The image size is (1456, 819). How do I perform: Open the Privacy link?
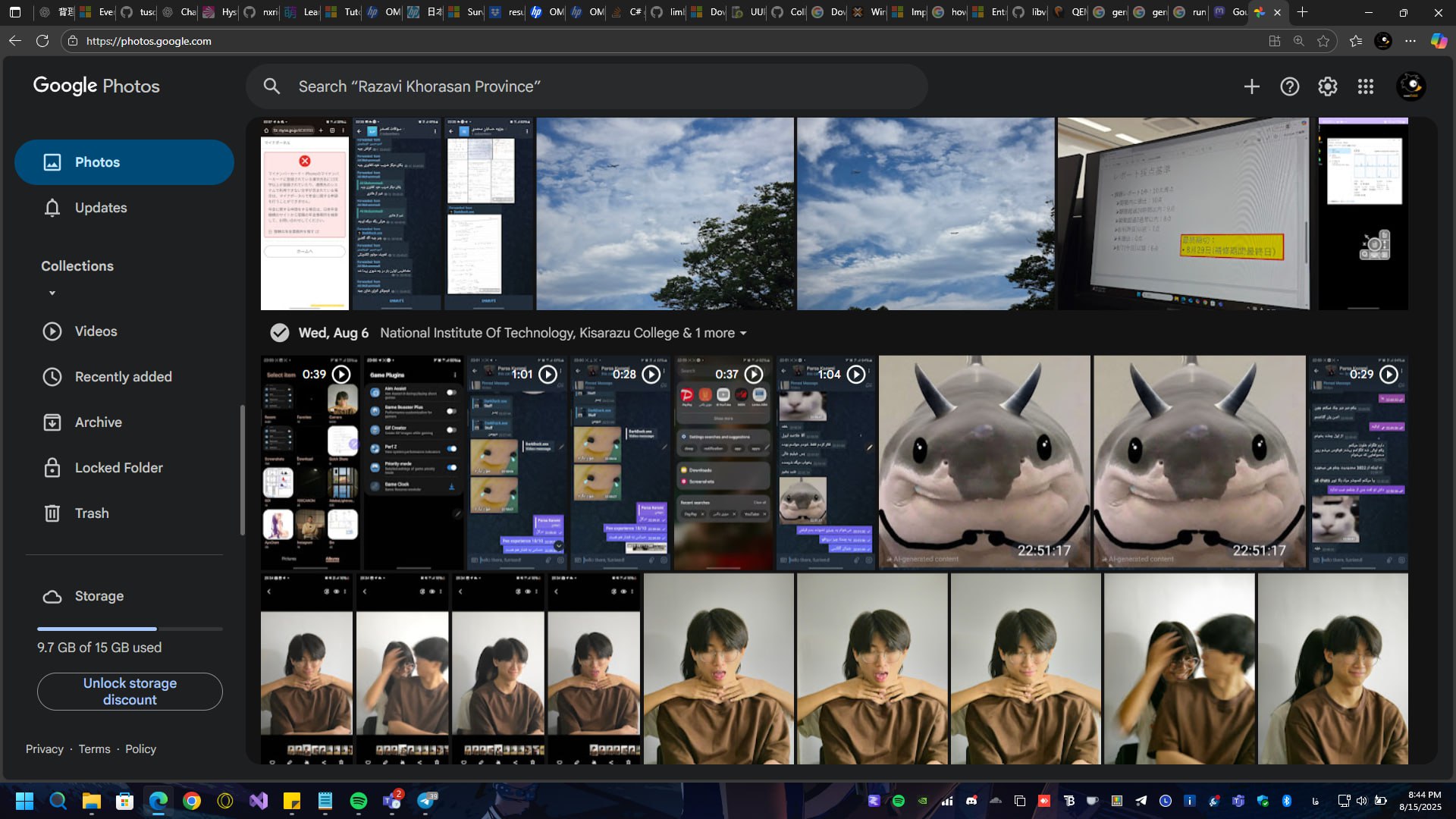44,749
